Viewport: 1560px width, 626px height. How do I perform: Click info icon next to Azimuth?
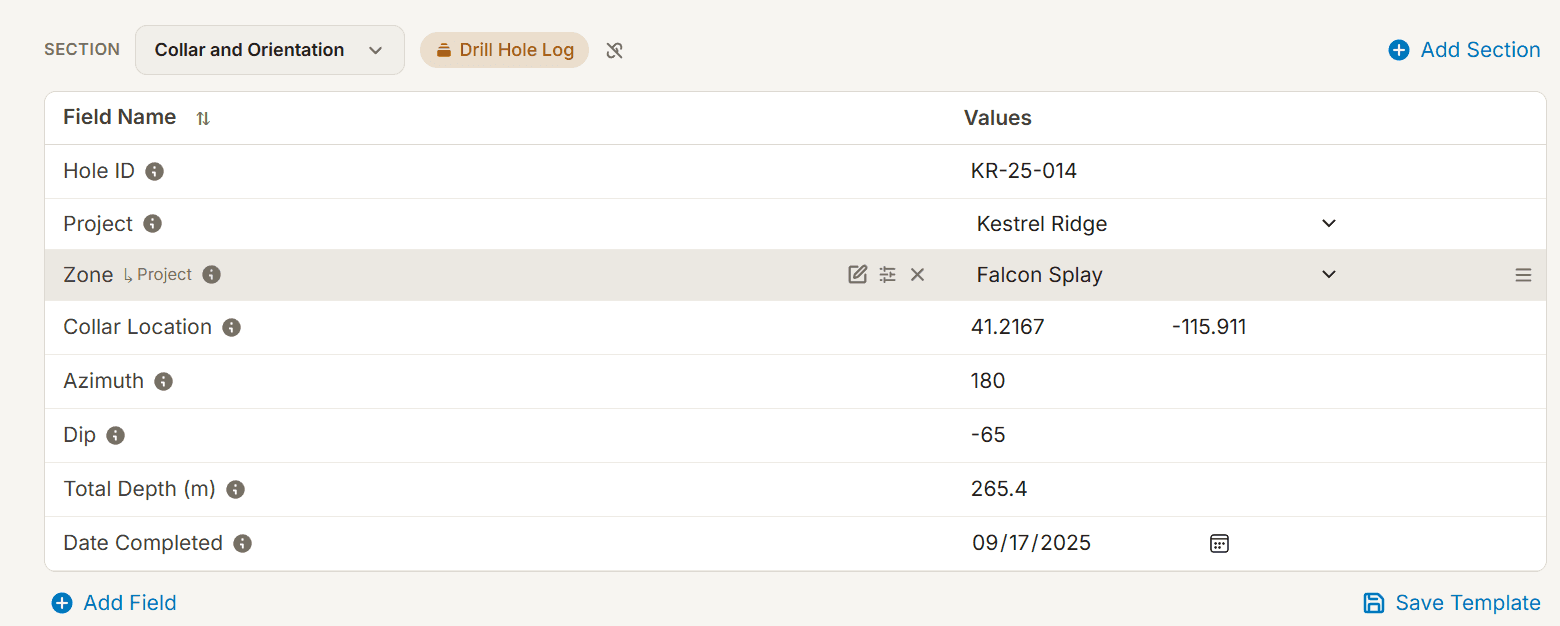(x=163, y=382)
